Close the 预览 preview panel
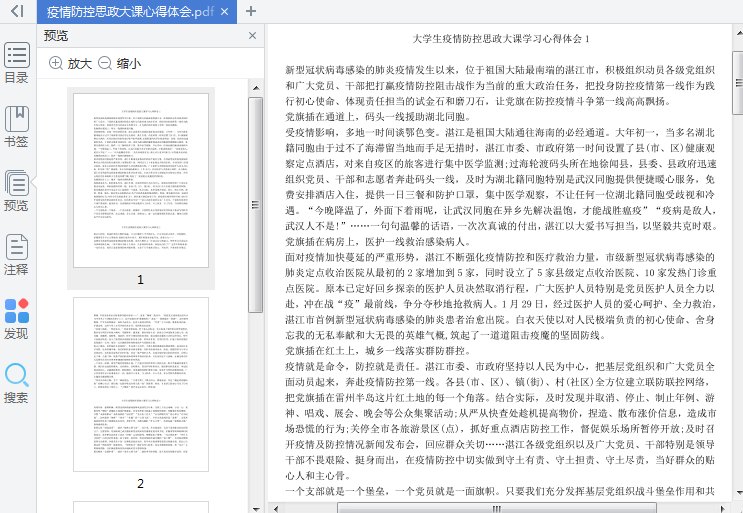743x513 pixels. (253, 36)
